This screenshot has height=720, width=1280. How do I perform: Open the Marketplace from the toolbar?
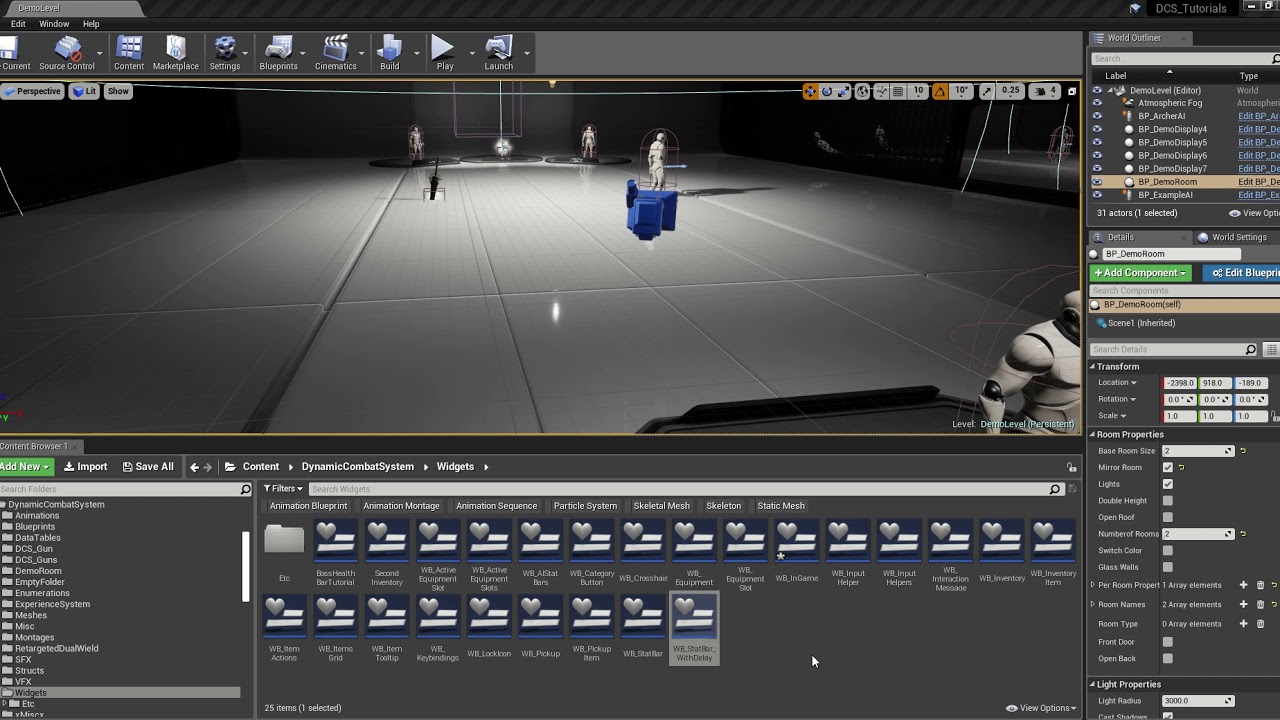point(176,53)
